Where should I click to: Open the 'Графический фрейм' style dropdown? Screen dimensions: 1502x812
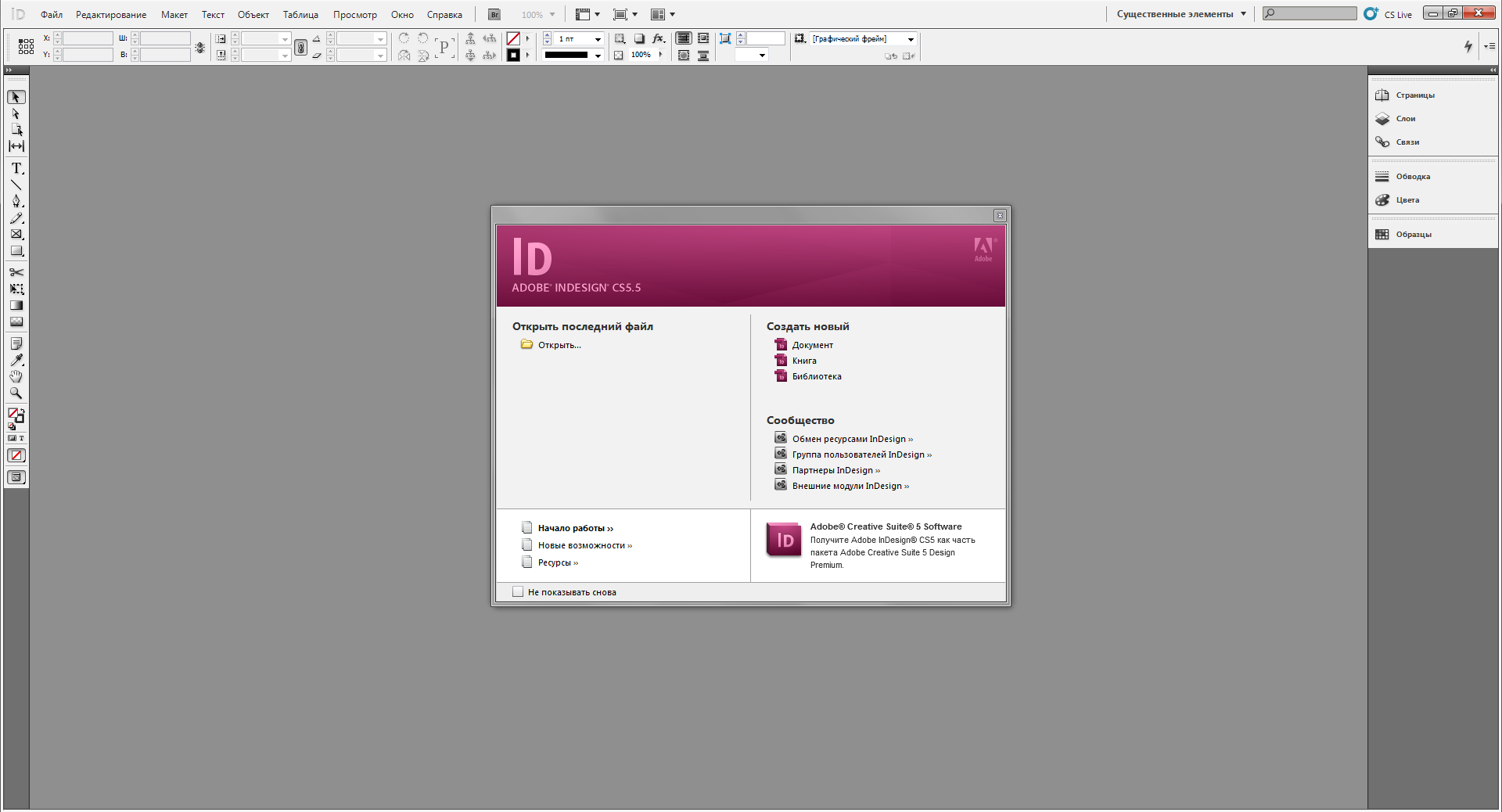pos(911,39)
